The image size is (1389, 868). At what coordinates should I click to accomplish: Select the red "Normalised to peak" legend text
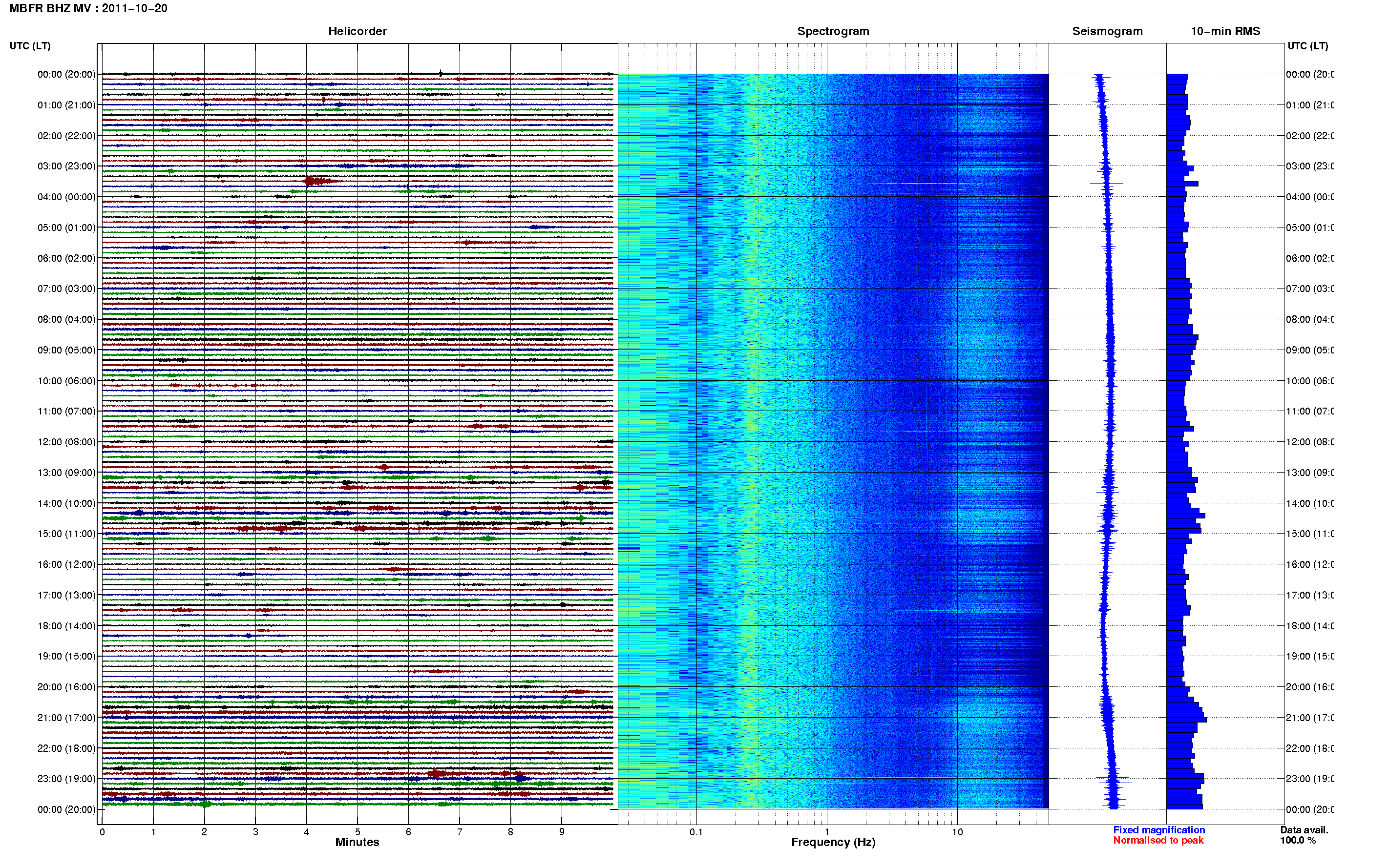[x=1158, y=841]
